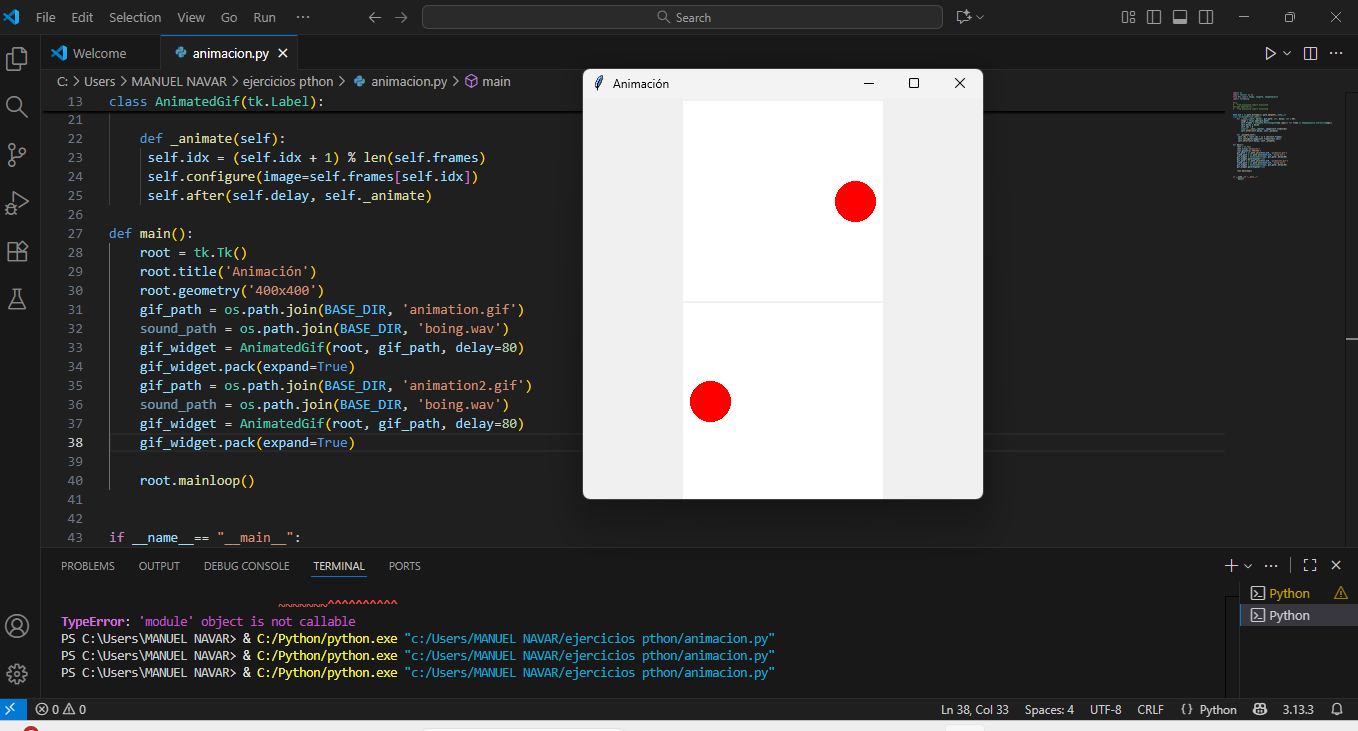Open the Source Control view
Screen dimensions: 1358x731
[x=17, y=154]
